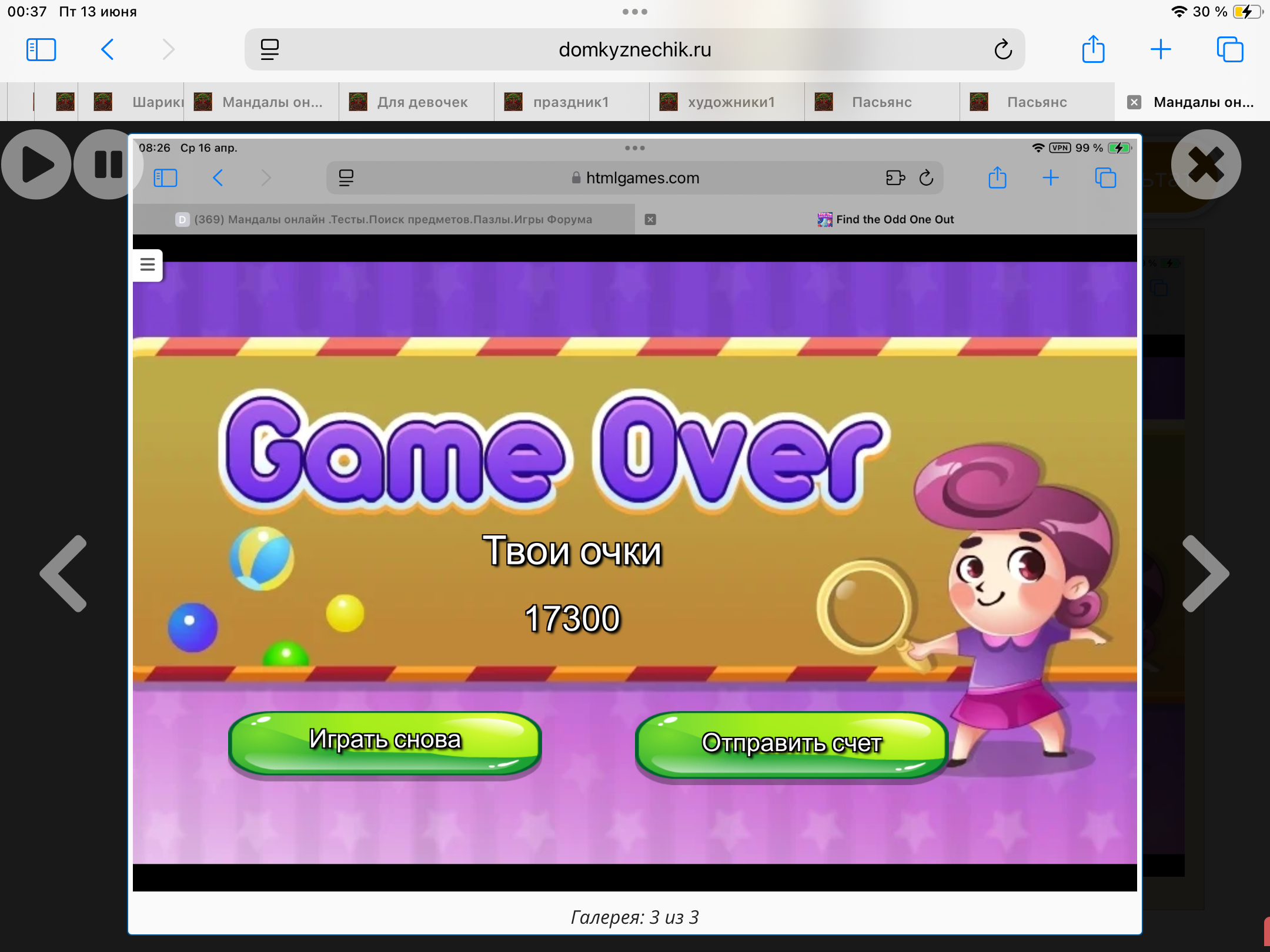
Task: Click the tabs icon in inner screenshot
Action: pos(1105,177)
